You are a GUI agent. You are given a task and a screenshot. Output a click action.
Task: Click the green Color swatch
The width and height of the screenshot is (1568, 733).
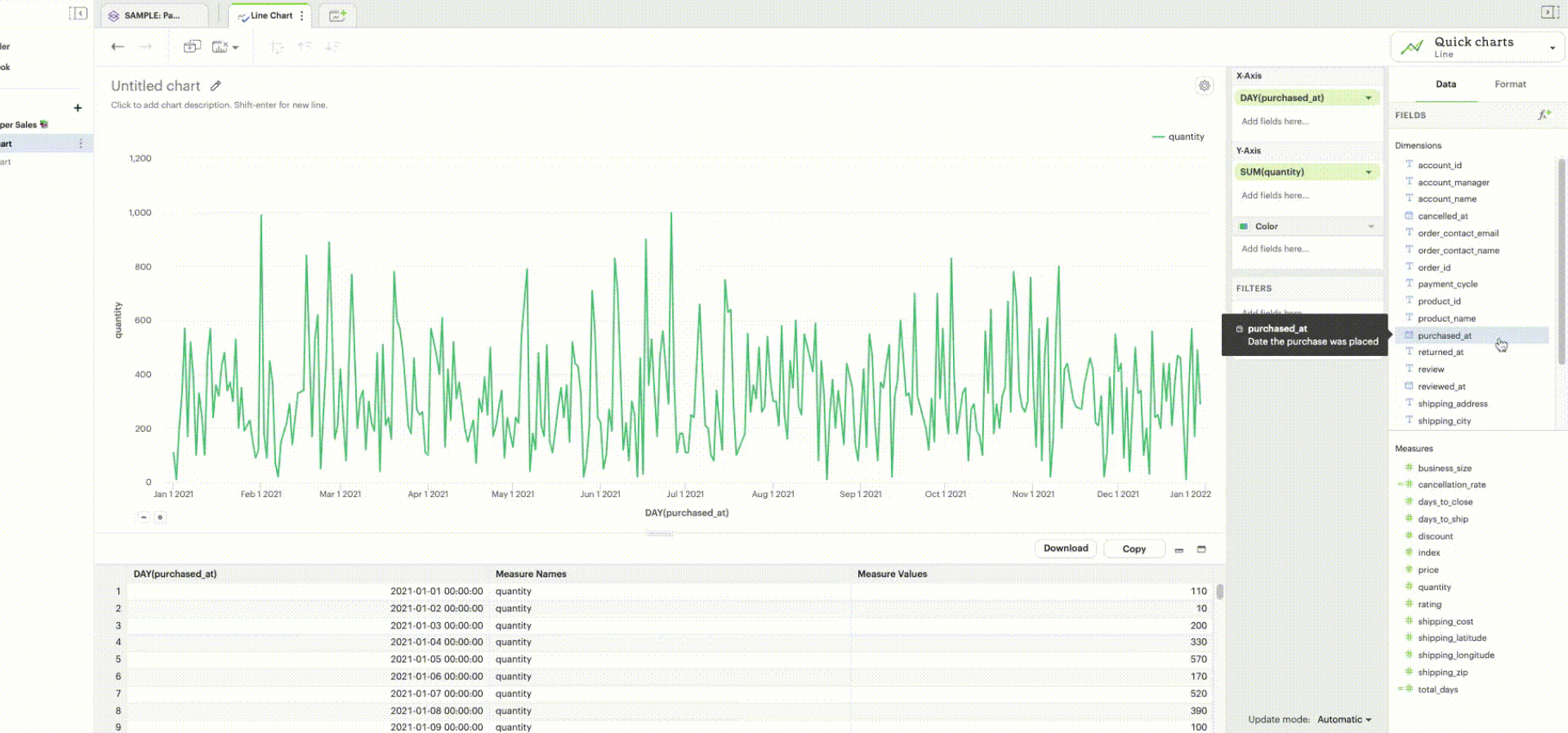tap(1244, 227)
